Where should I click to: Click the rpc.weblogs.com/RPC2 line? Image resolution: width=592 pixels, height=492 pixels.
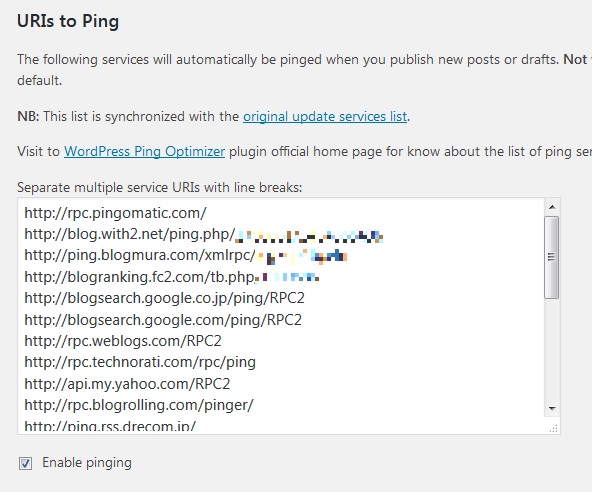[x=123, y=341]
